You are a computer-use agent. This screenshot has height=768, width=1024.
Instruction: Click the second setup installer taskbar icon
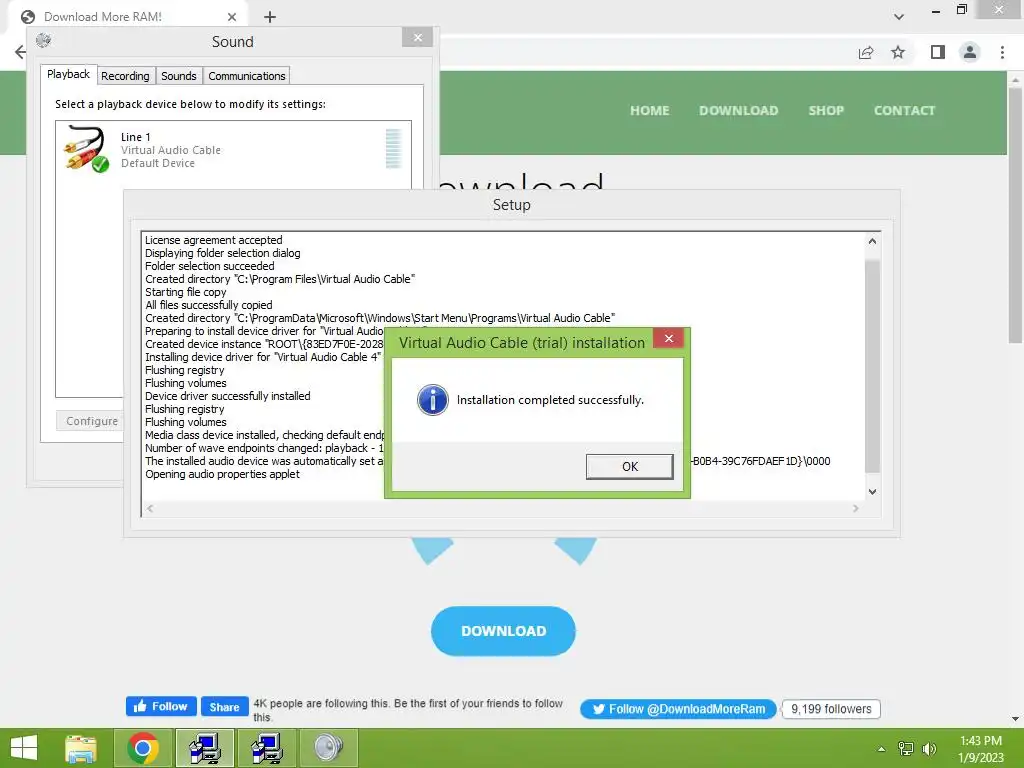tap(266, 748)
